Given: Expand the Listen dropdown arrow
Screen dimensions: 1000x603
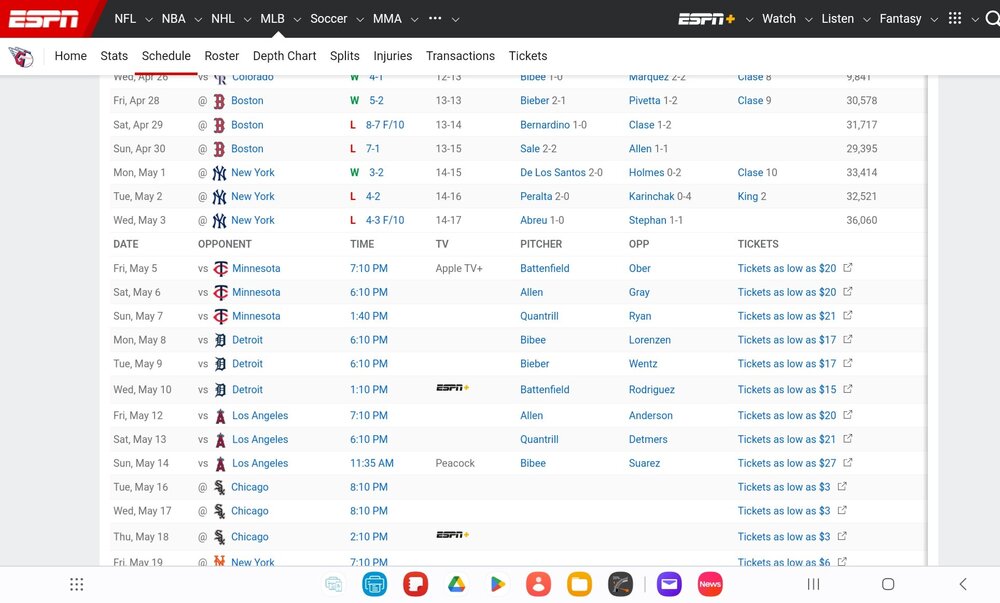Looking at the screenshot, I should 866,20.
